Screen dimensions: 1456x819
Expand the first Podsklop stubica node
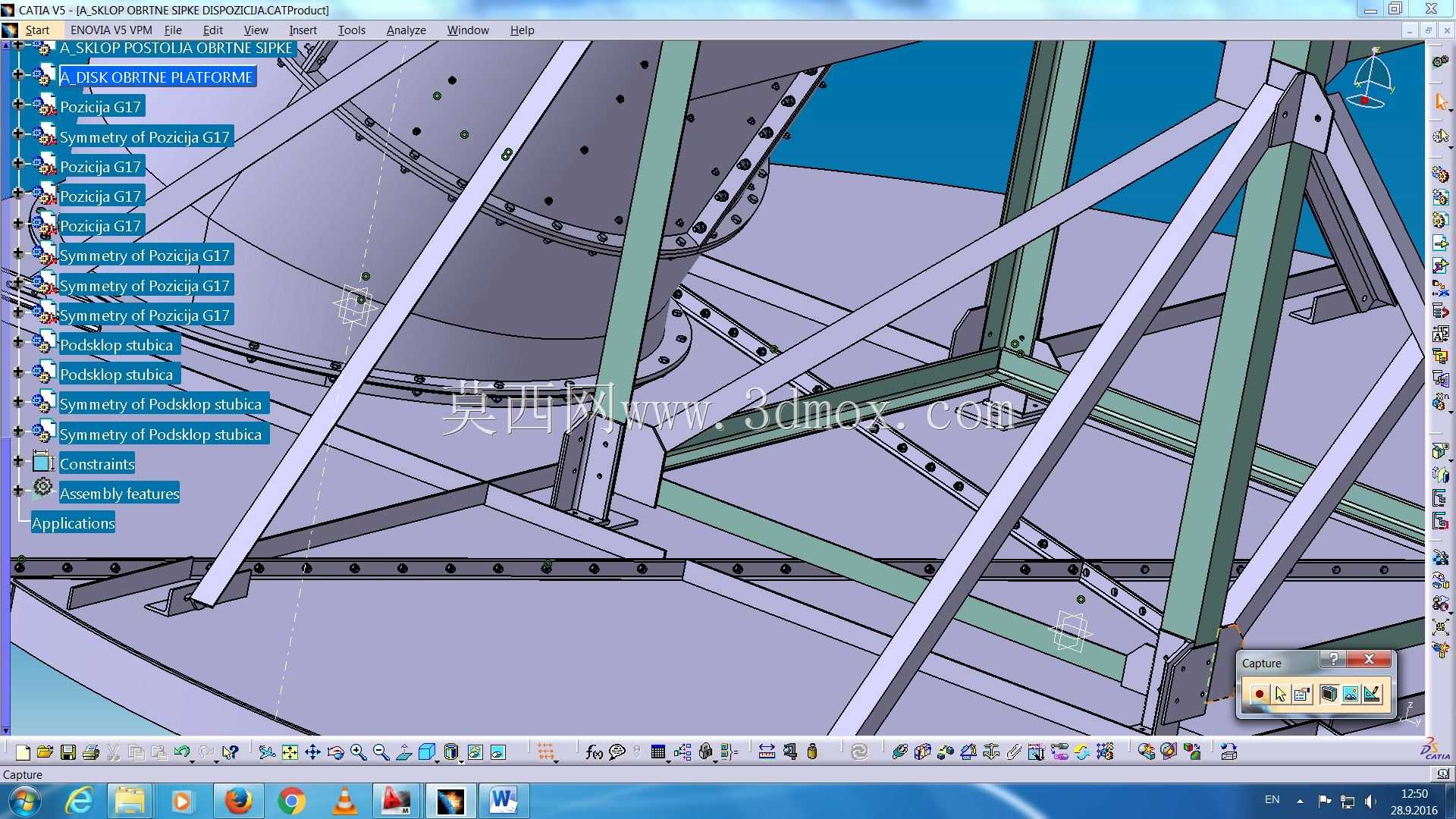click(x=18, y=342)
